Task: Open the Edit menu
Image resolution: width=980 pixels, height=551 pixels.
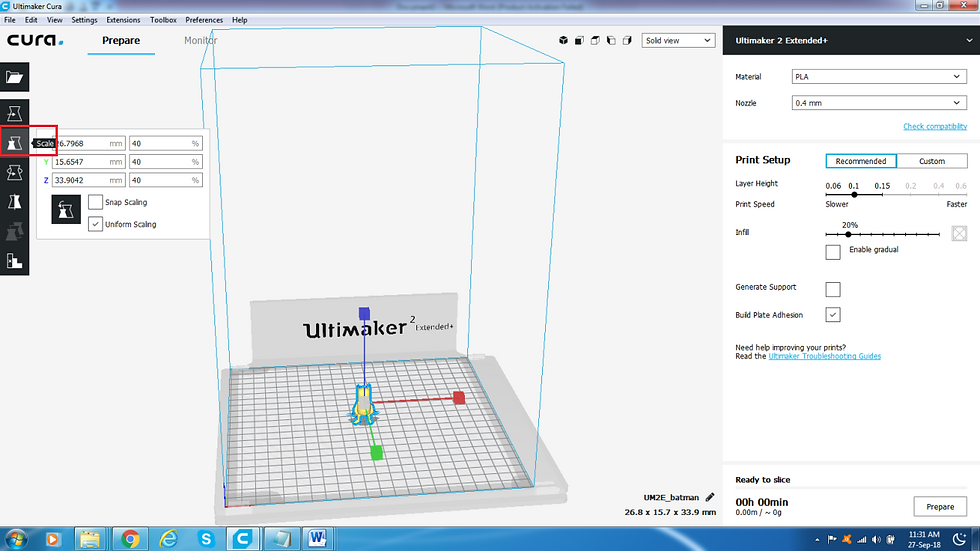Action: tap(31, 20)
